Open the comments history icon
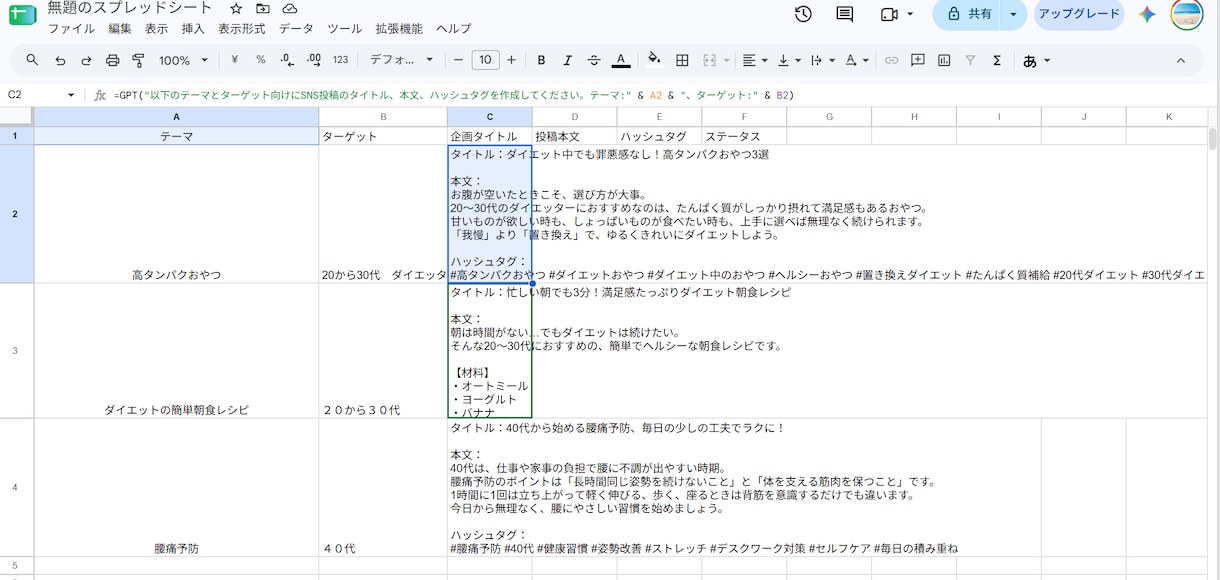Screen dimensions: 1220x580 845,14
